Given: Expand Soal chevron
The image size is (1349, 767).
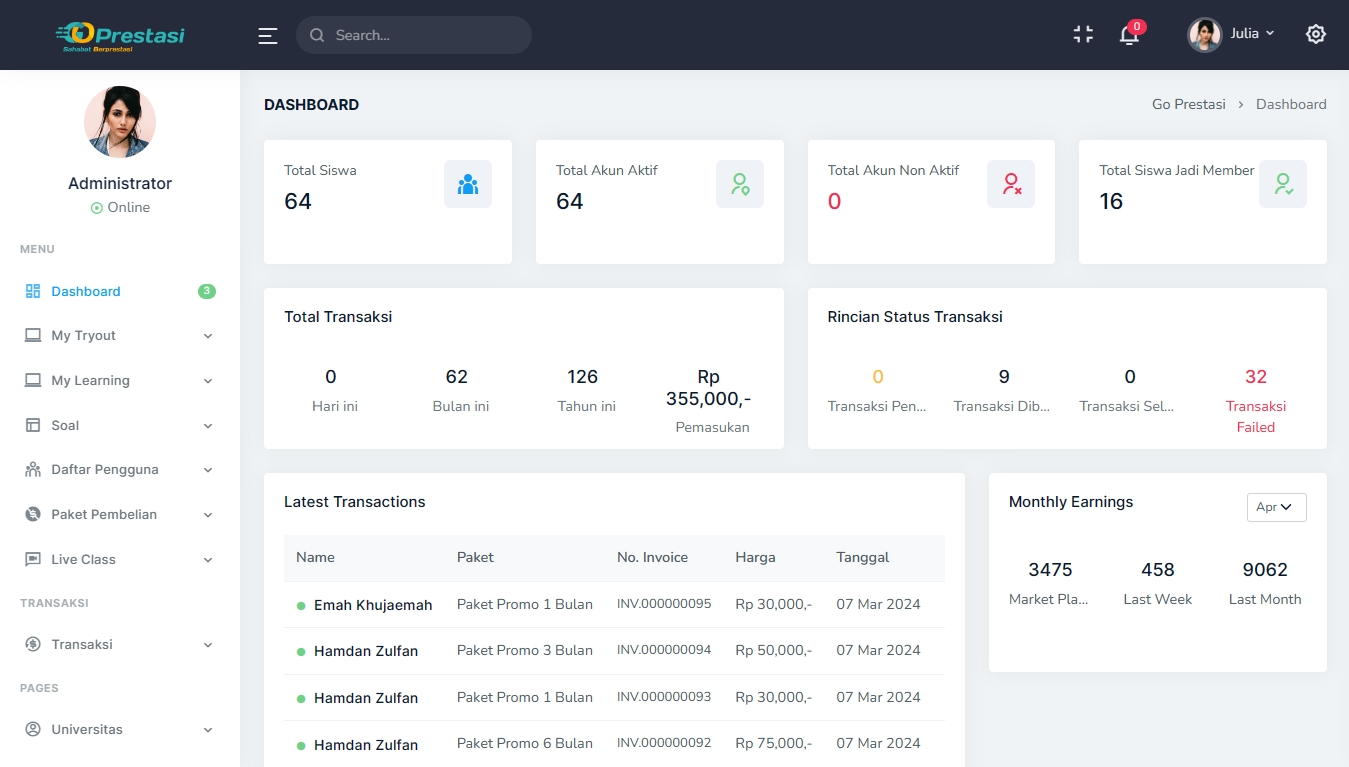Looking at the screenshot, I should (x=208, y=426).
